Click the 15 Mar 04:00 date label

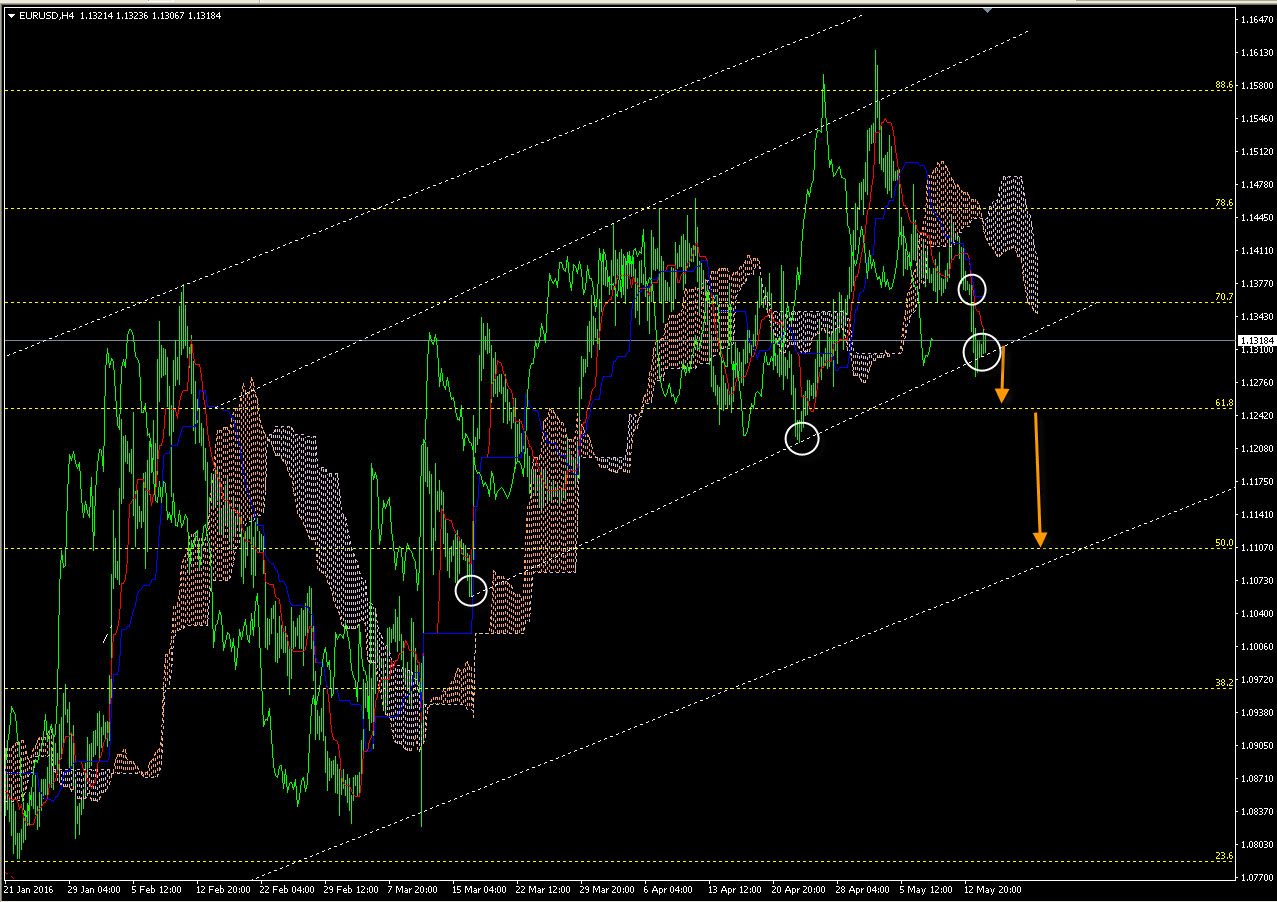(x=479, y=888)
